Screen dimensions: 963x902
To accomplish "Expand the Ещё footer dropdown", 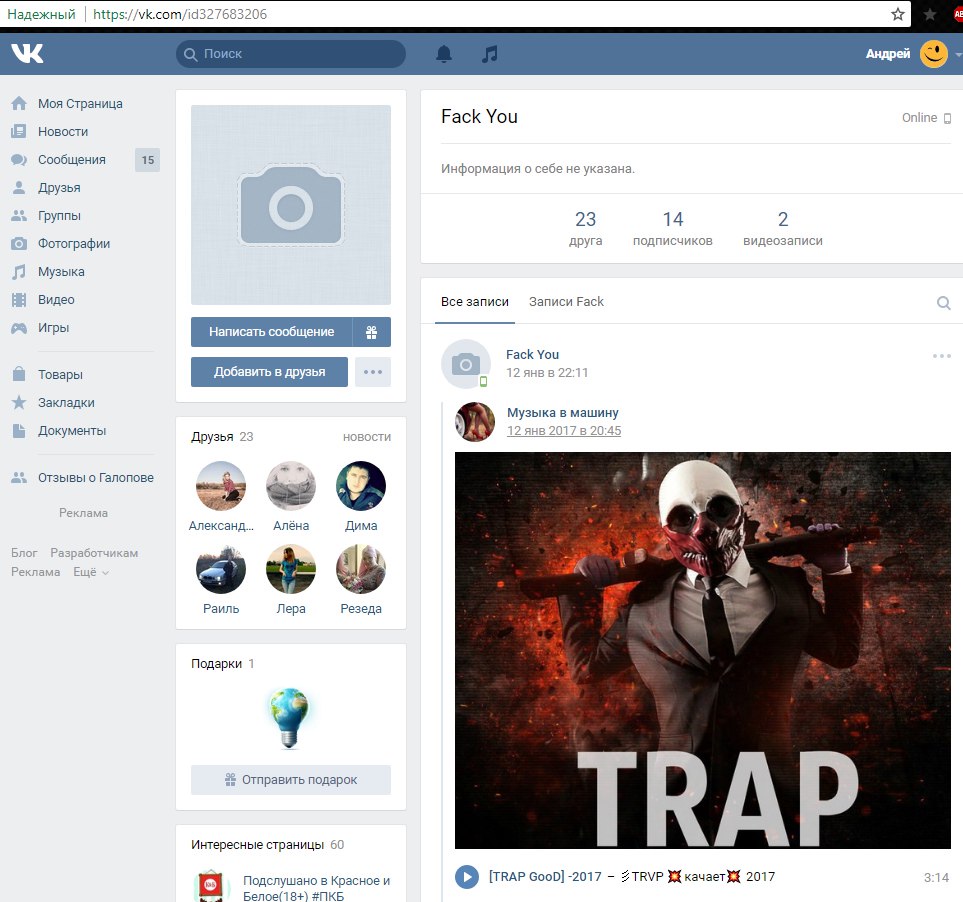I will click(x=90, y=572).
